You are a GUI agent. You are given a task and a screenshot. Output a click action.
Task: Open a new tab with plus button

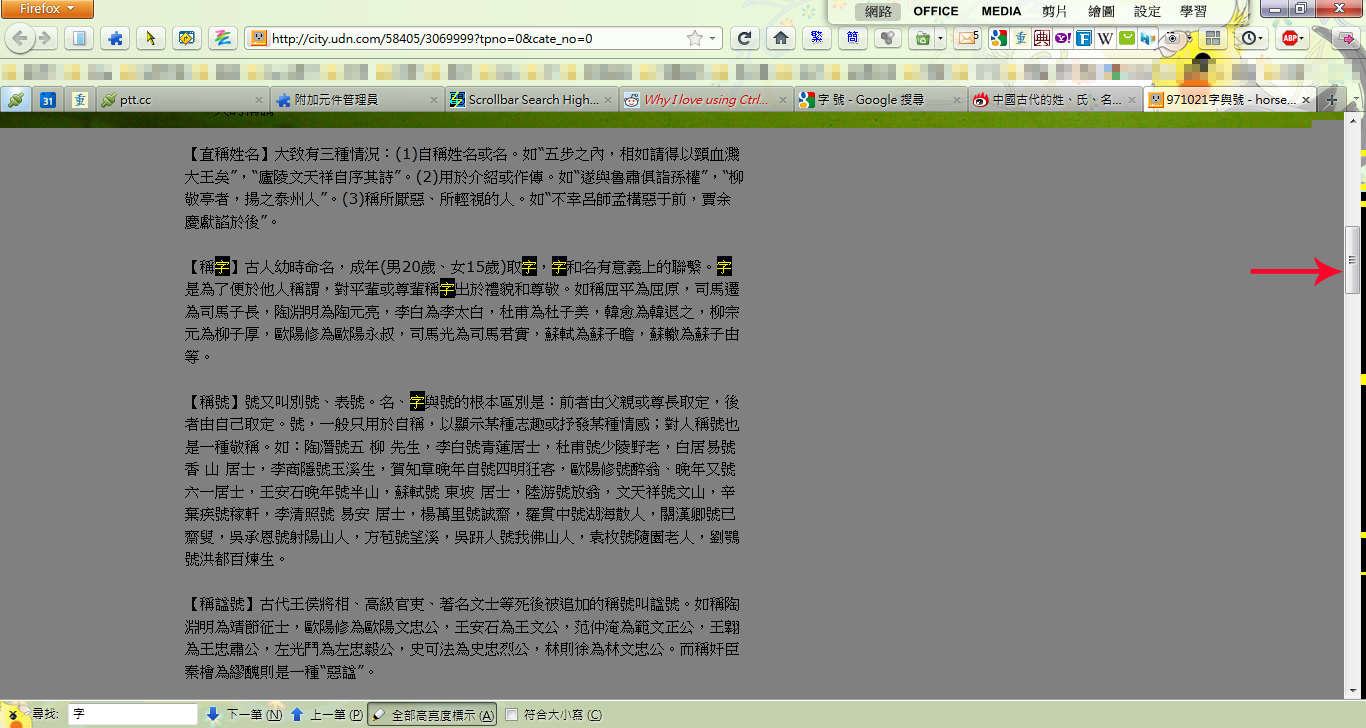(x=1331, y=100)
